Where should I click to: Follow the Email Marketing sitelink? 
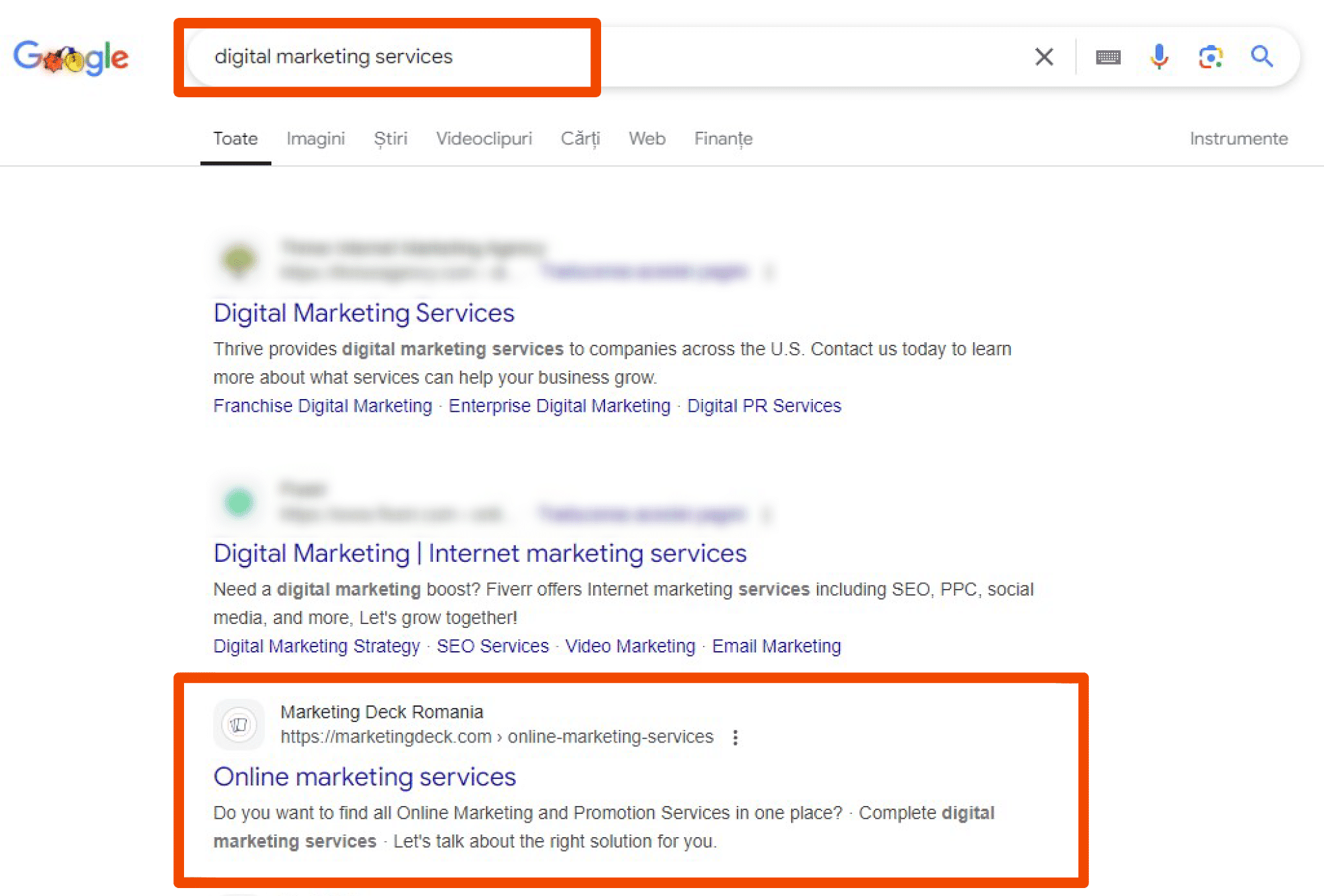[777, 646]
